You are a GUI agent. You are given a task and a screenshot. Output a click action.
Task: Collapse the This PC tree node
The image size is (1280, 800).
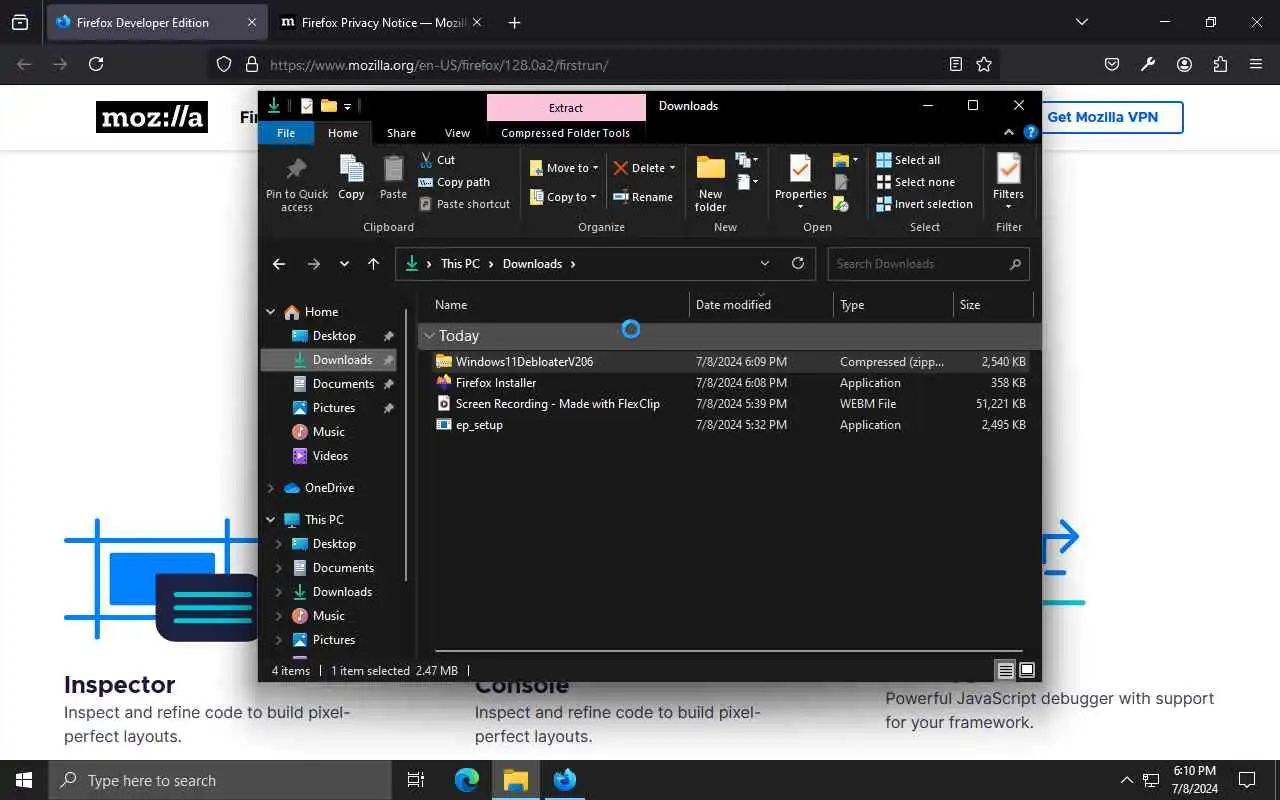pyautogui.click(x=271, y=520)
